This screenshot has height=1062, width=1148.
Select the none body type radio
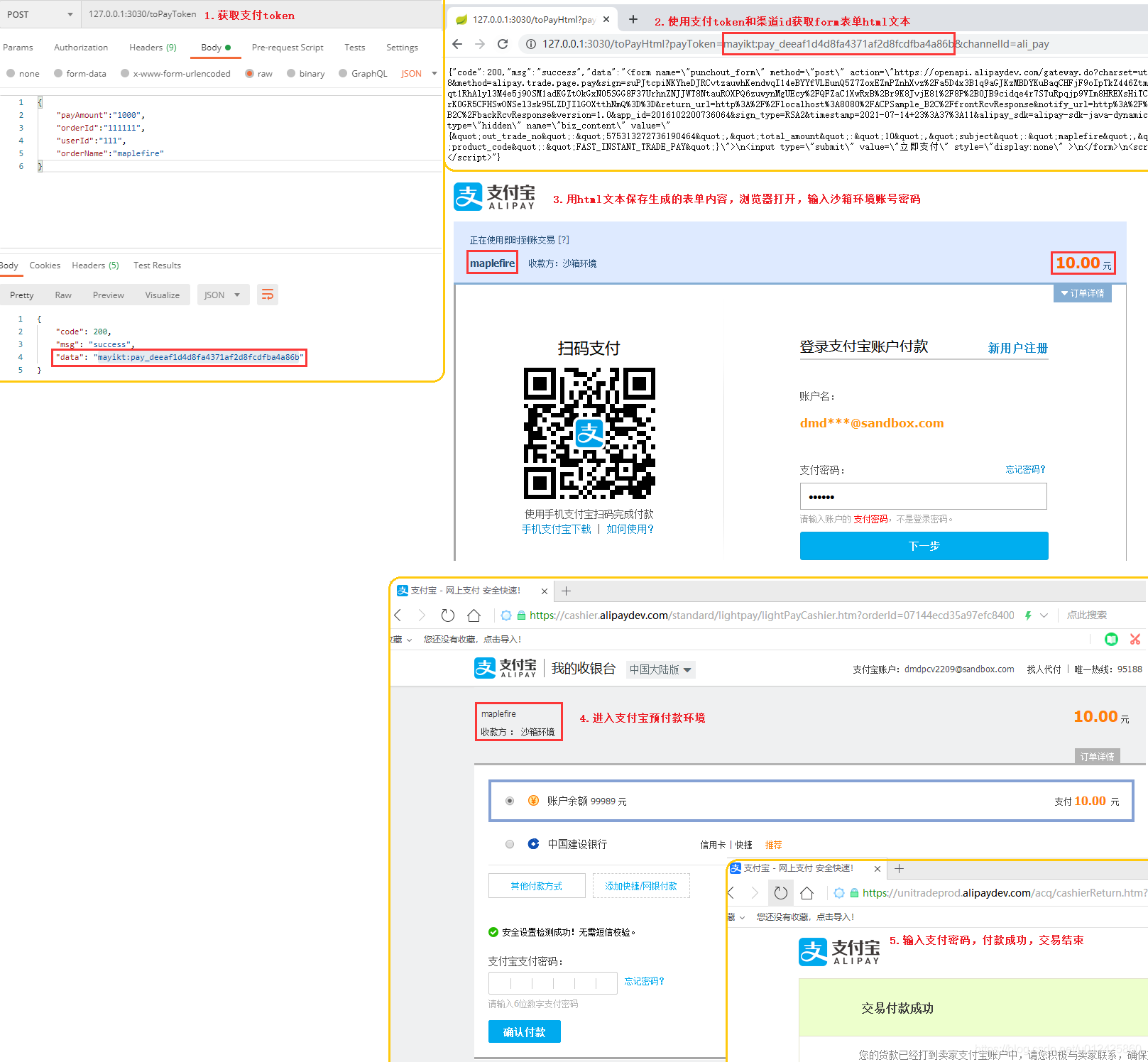11,73
